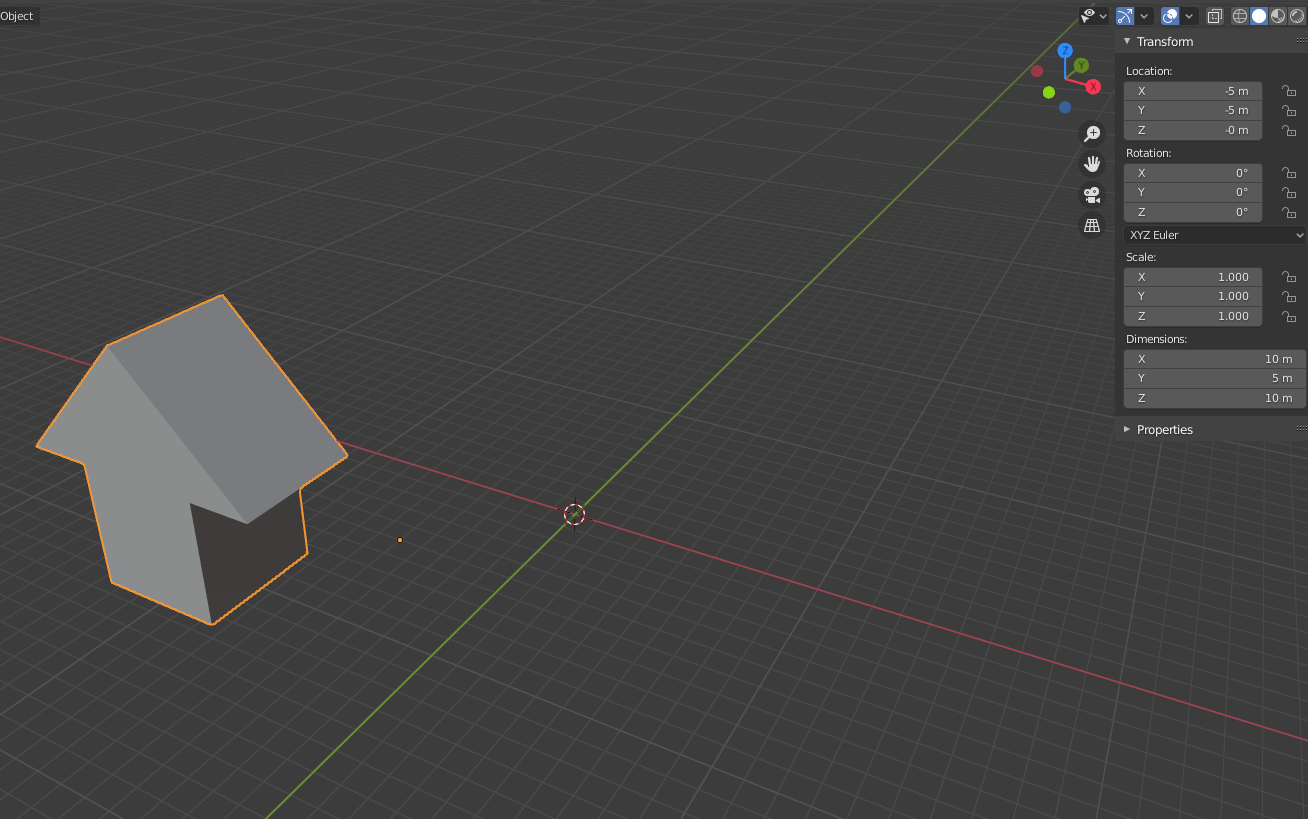The height and width of the screenshot is (819, 1308).
Task: Click the Transform panel drag grip
Action: click(x=1301, y=41)
